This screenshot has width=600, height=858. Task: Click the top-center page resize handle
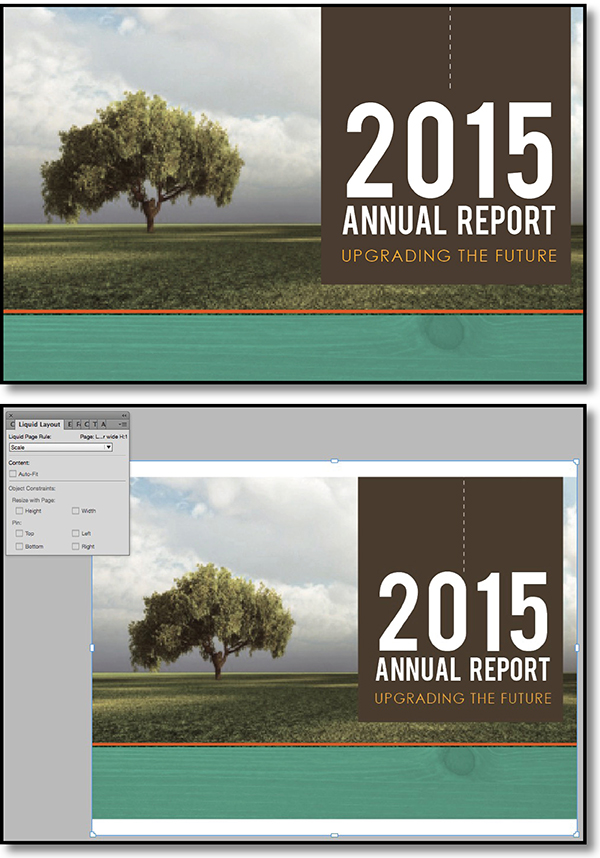[x=335, y=461]
